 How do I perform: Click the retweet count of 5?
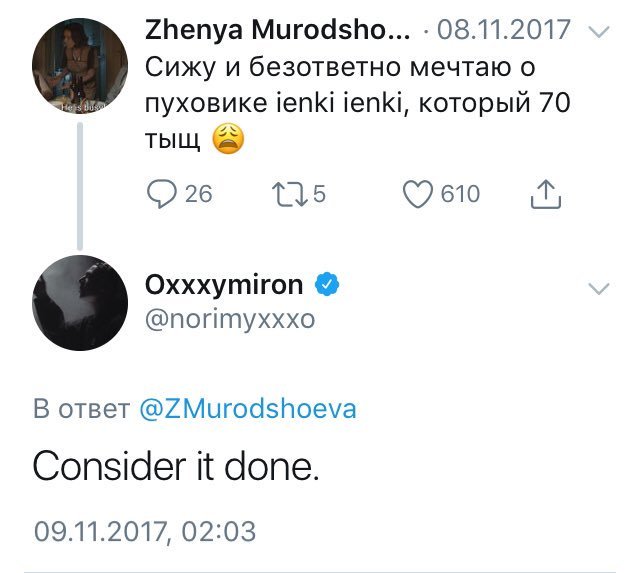(319, 193)
